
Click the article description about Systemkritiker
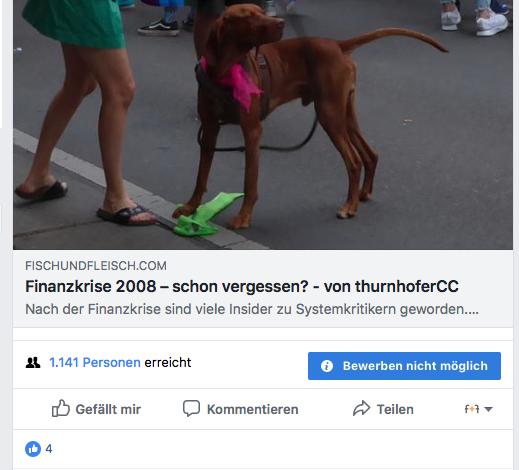click(x=252, y=309)
